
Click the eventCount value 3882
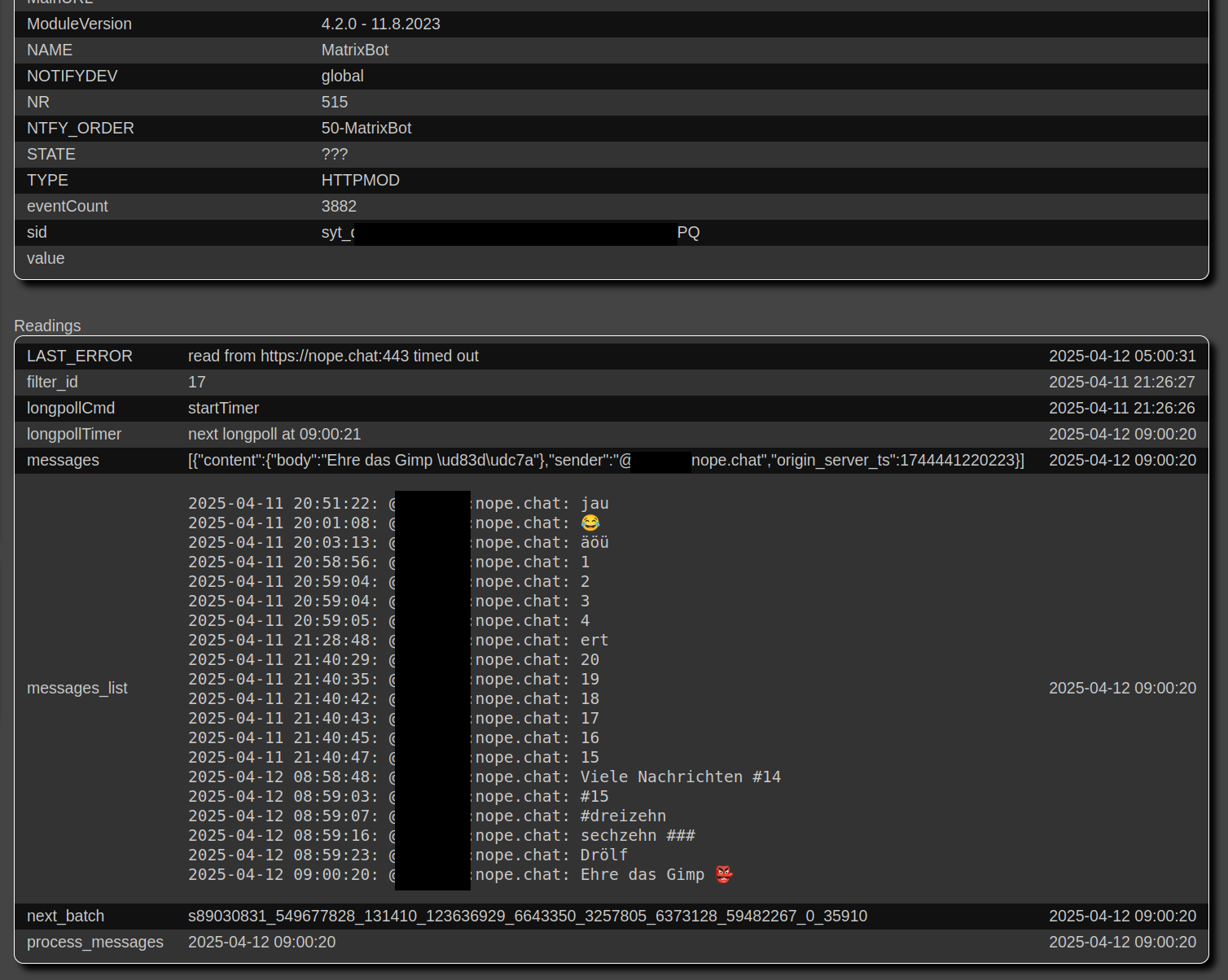pos(339,206)
